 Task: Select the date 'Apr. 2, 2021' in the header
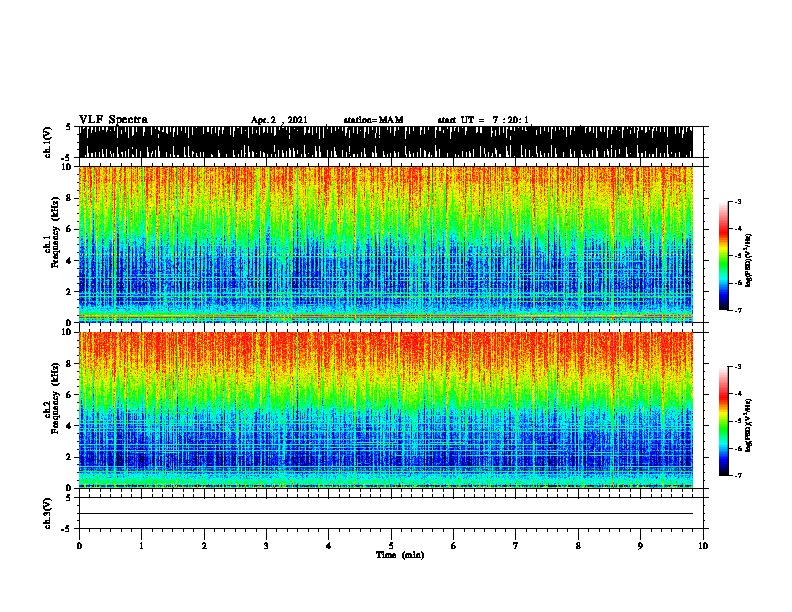point(279,120)
